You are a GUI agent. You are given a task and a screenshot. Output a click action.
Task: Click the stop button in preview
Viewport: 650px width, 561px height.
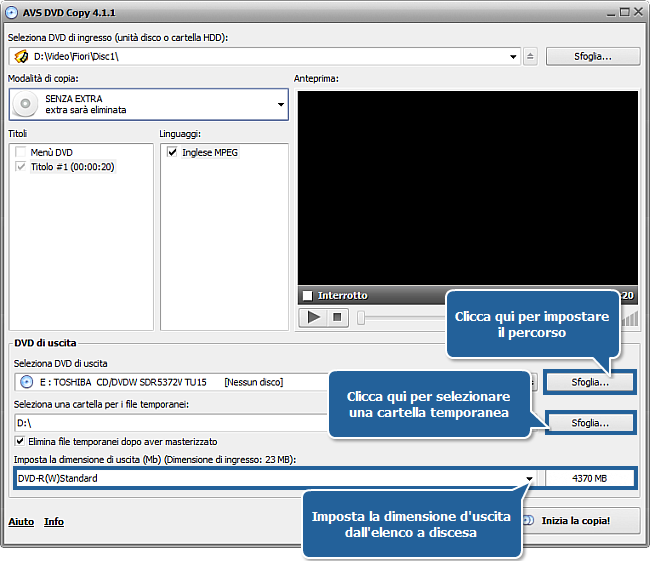point(337,318)
